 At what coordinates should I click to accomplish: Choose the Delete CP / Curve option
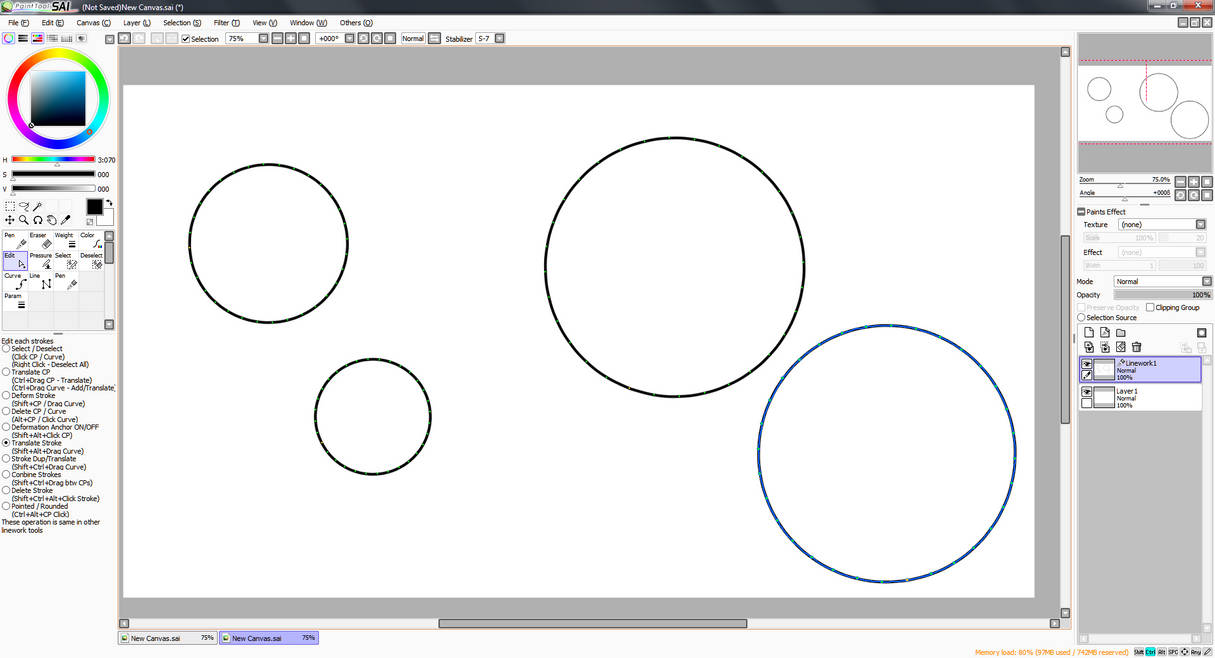[6, 411]
